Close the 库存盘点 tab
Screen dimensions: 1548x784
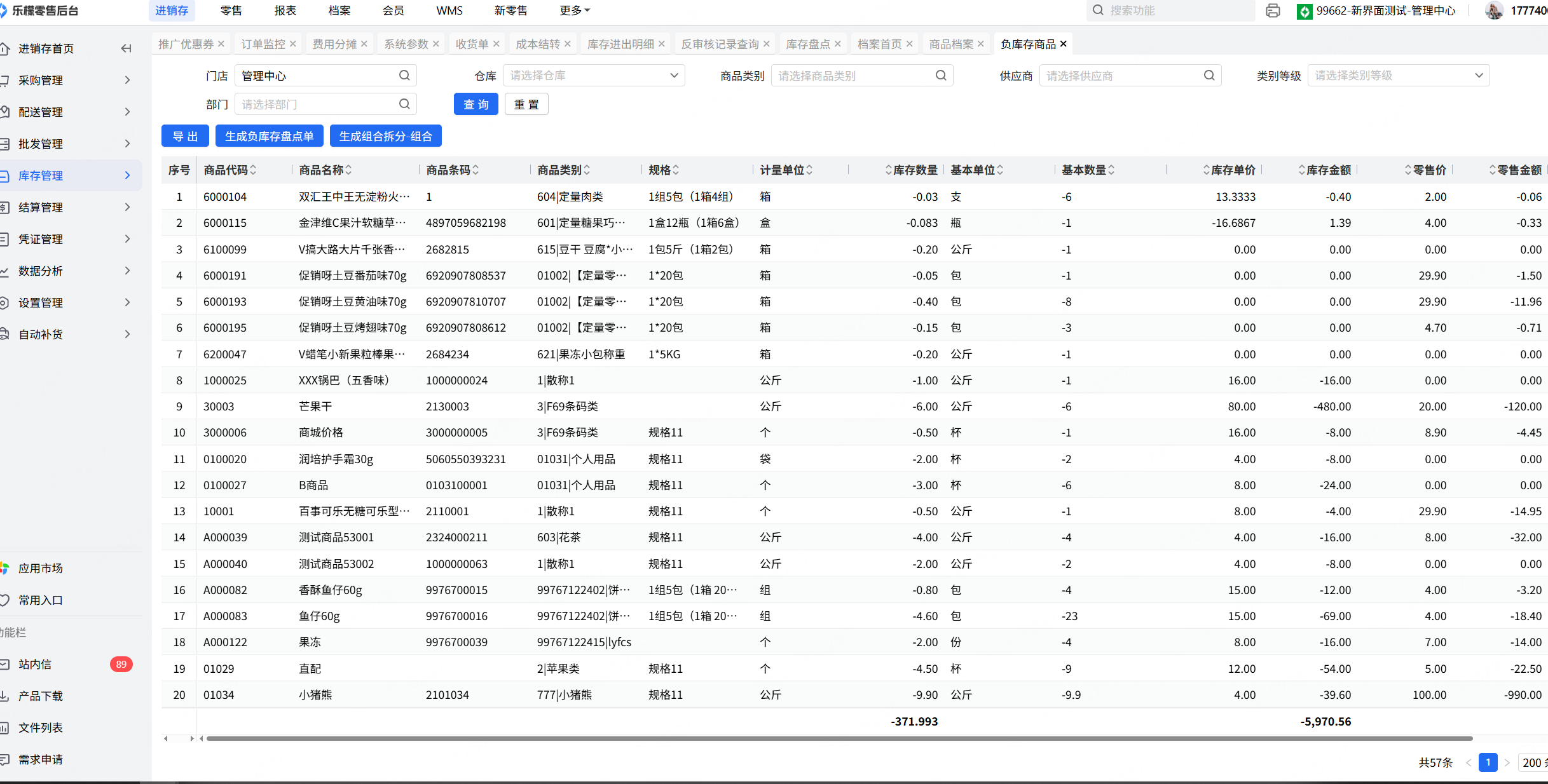[838, 44]
